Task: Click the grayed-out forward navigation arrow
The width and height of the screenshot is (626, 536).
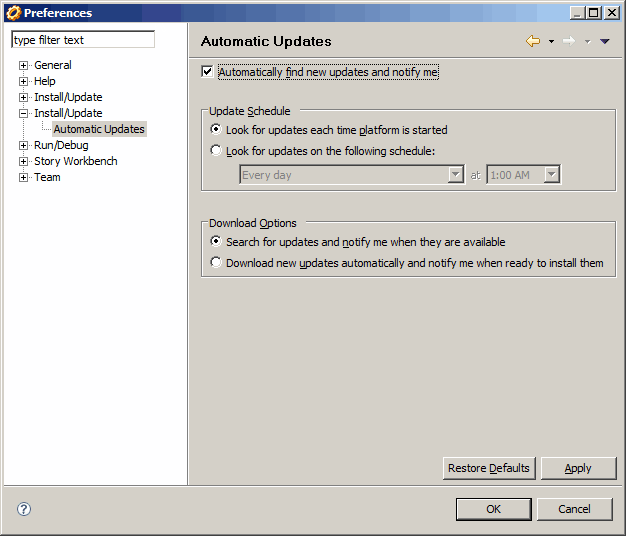Action: [568, 41]
